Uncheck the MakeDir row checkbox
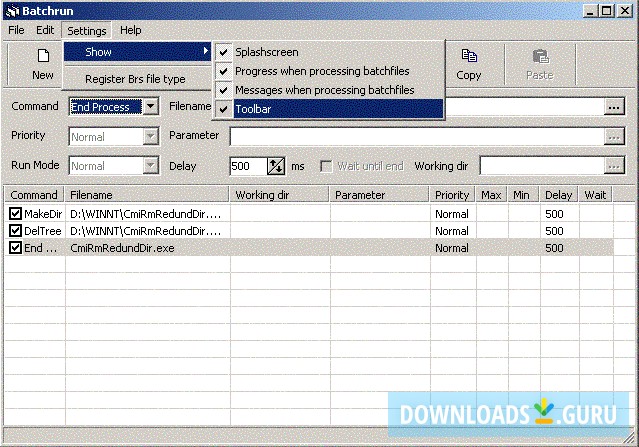 [15, 214]
